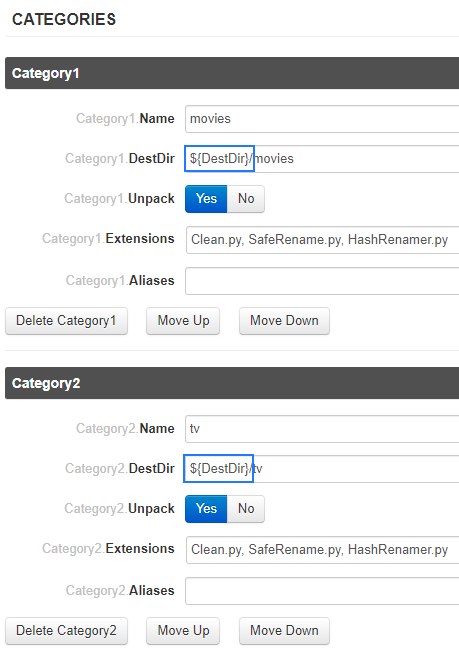The width and height of the screenshot is (459, 660).
Task: Move Category1 up
Action: point(183,321)
